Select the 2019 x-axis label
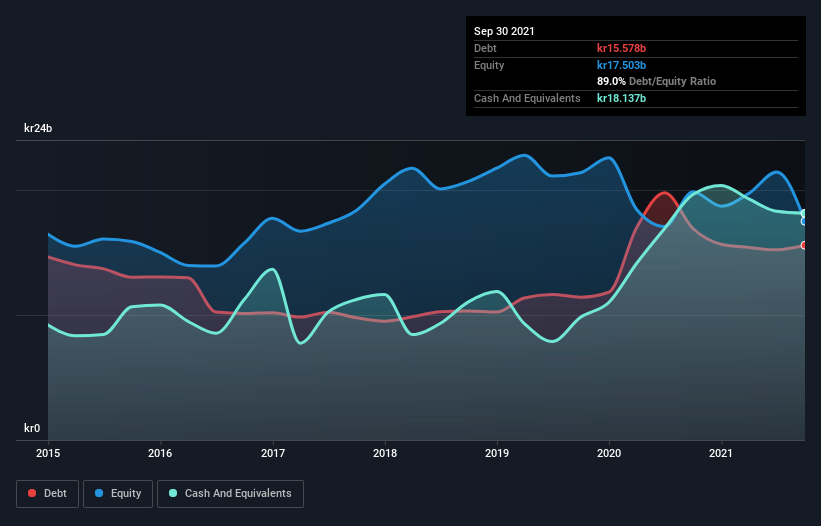Image resolution: width=821 pixels, height=526 pixels. point(497,453)
